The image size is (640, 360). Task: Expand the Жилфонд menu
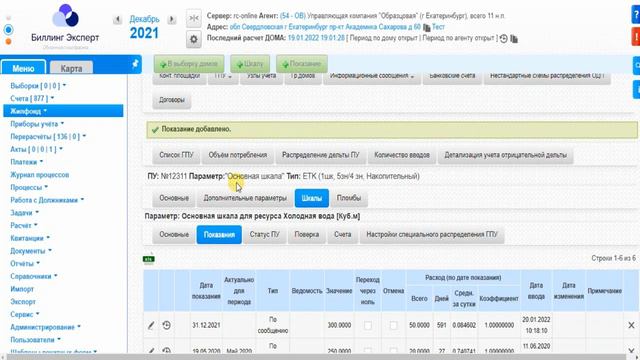click(x=63, y=111)
